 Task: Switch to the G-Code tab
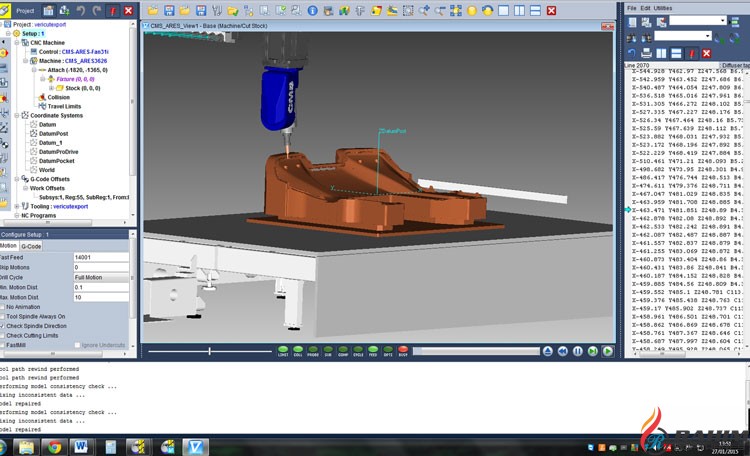(32, 245)
